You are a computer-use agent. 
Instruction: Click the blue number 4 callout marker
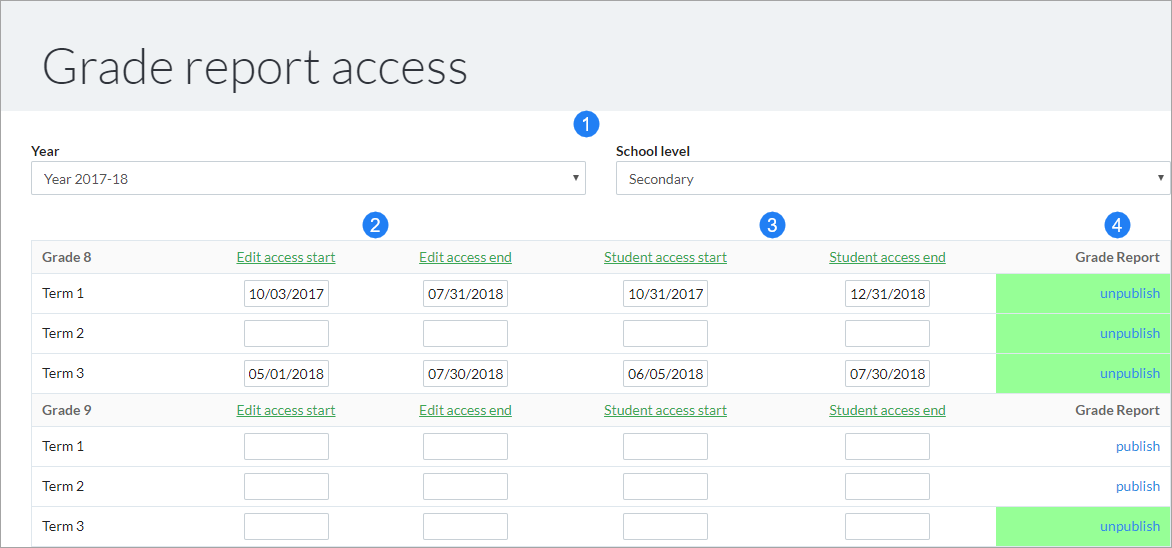[x=1118, y=225]
